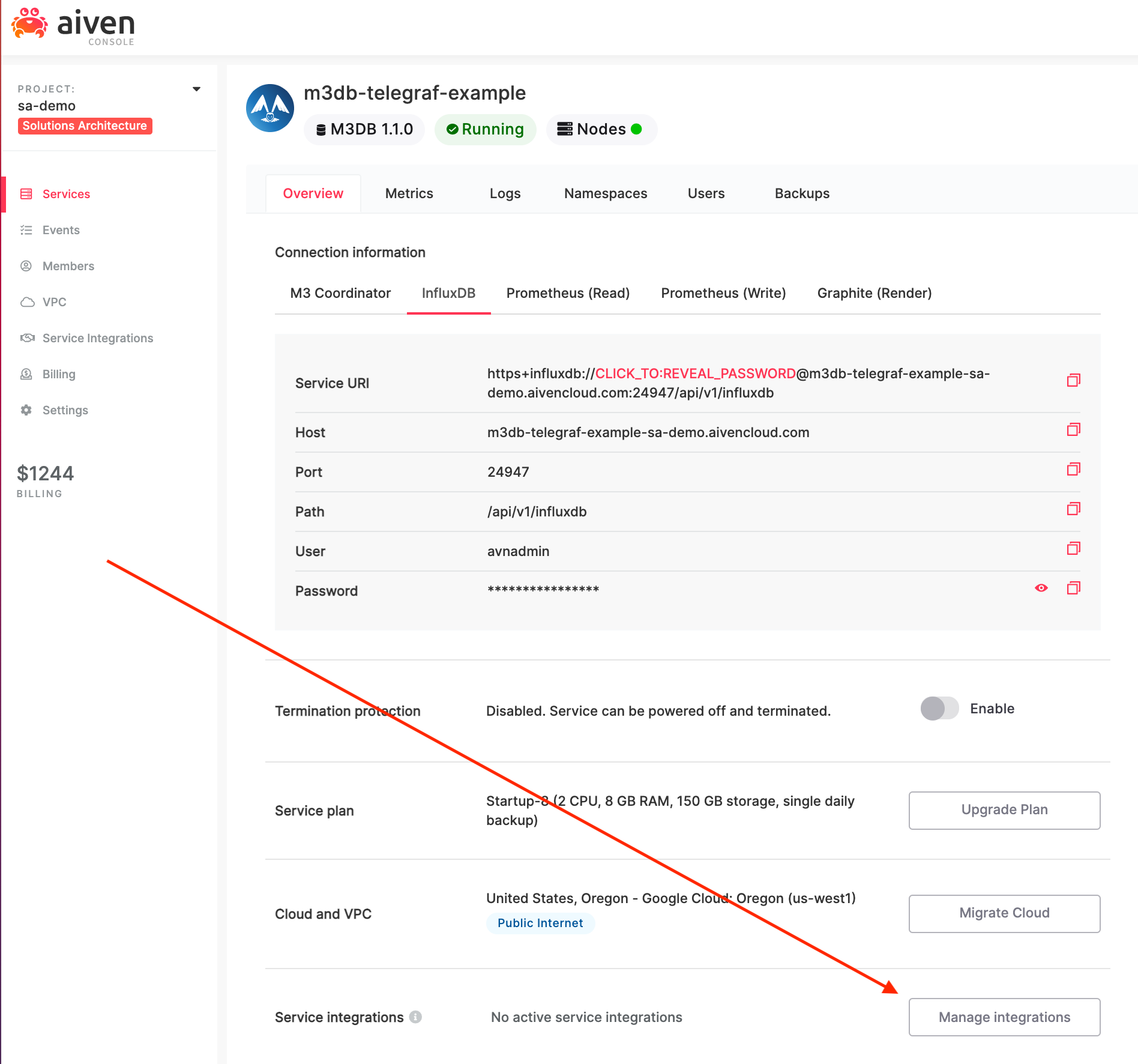Click the port value 24947
This screenshot has width=1138, height=1064.
pyautogui.click(x=508, y=472)
